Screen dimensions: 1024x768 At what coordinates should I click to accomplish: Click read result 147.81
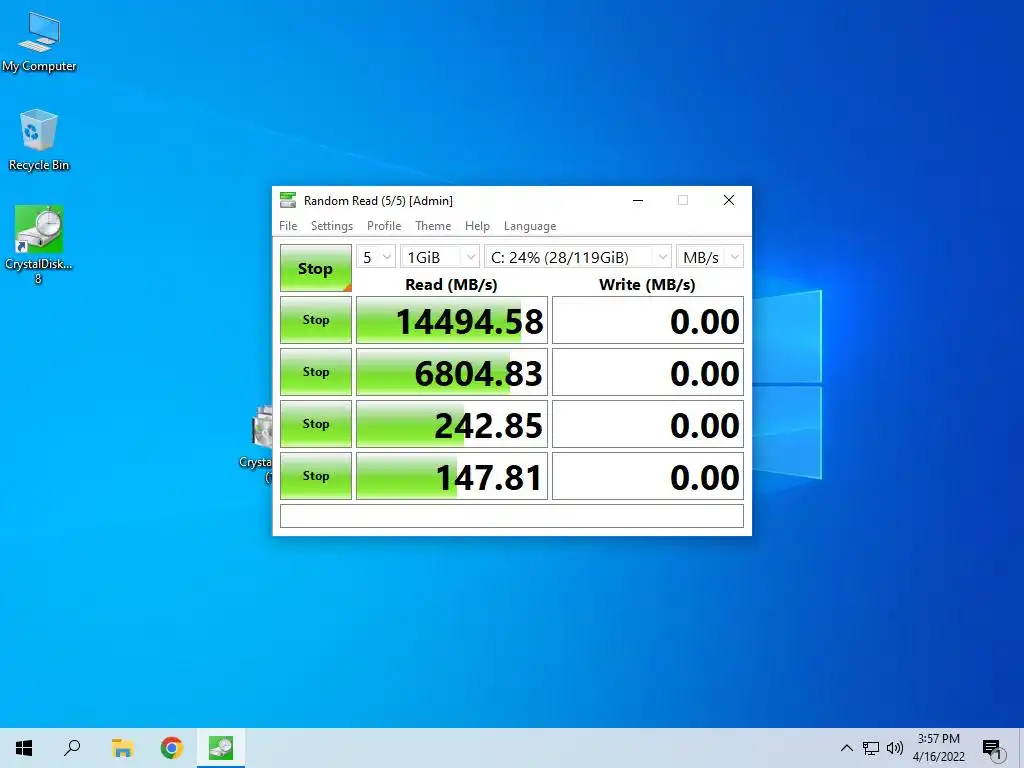pyautogui.click(x=452, y=476)
